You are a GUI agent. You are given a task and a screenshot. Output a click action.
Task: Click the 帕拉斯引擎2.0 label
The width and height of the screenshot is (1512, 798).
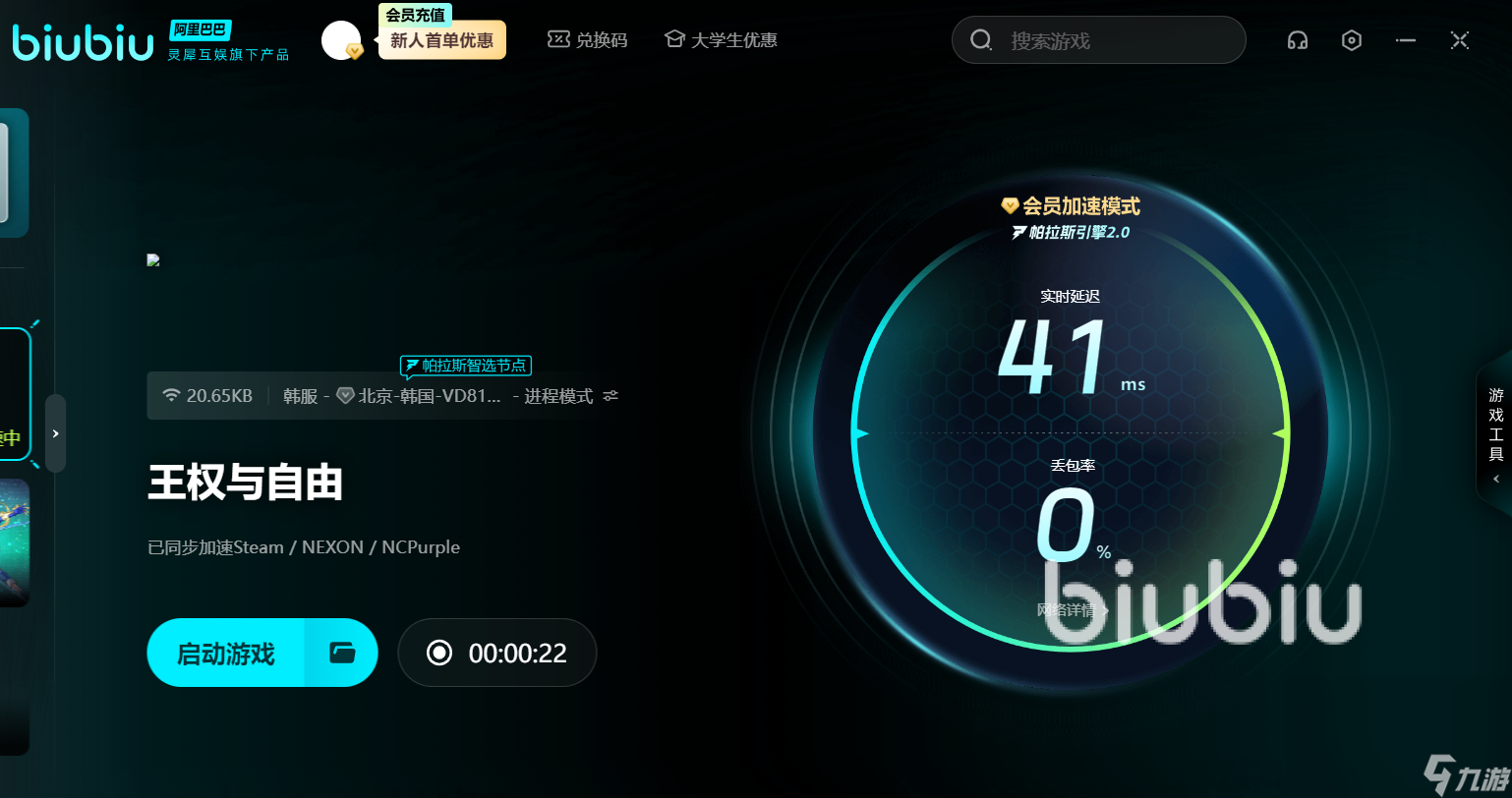(x=1071, y=233)
